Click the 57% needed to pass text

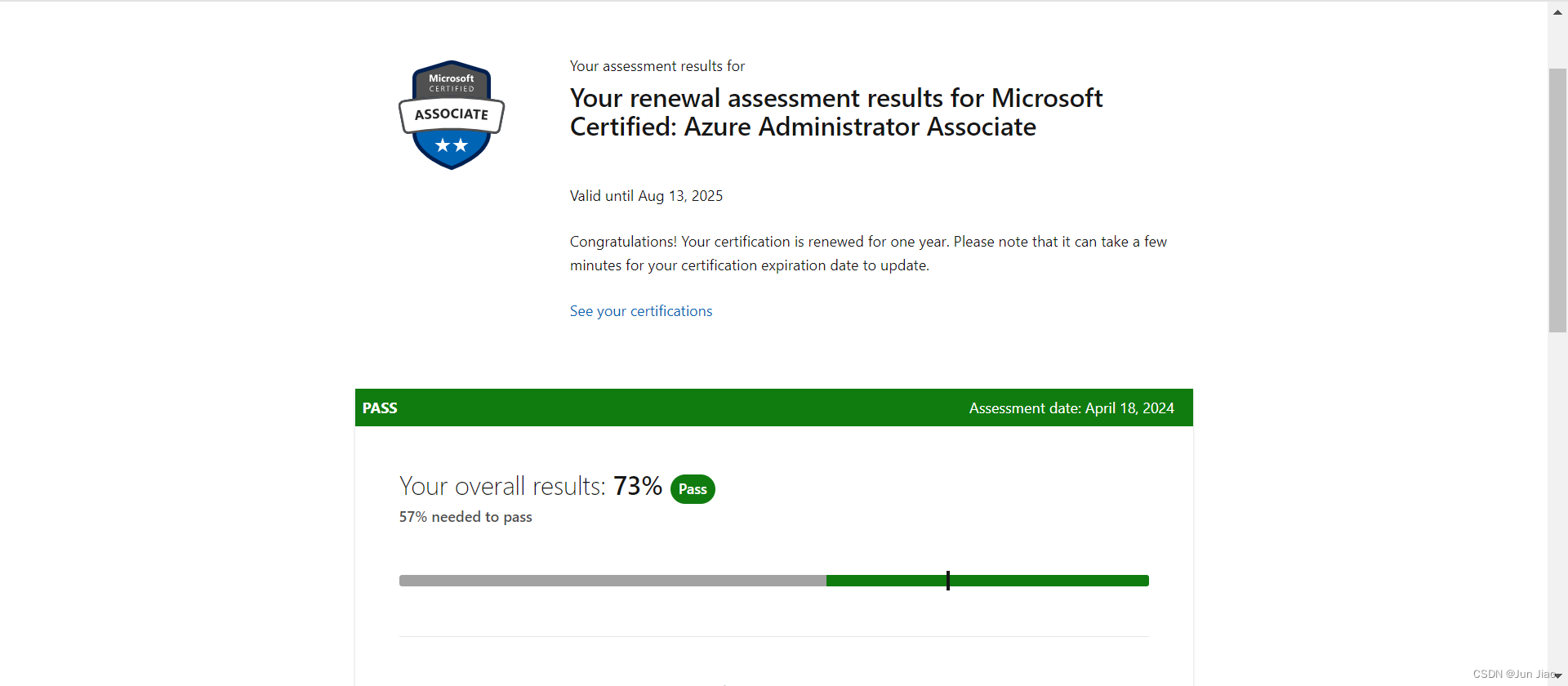point(465,517)
